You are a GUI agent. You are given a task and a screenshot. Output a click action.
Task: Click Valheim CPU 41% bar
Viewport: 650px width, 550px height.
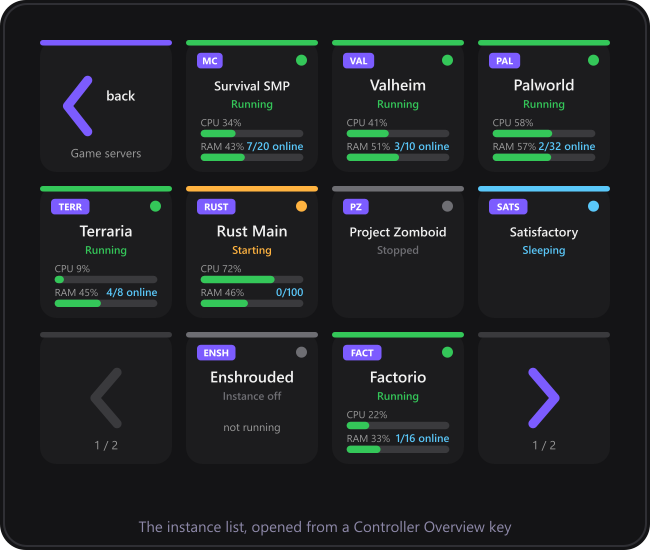[398, 133]
